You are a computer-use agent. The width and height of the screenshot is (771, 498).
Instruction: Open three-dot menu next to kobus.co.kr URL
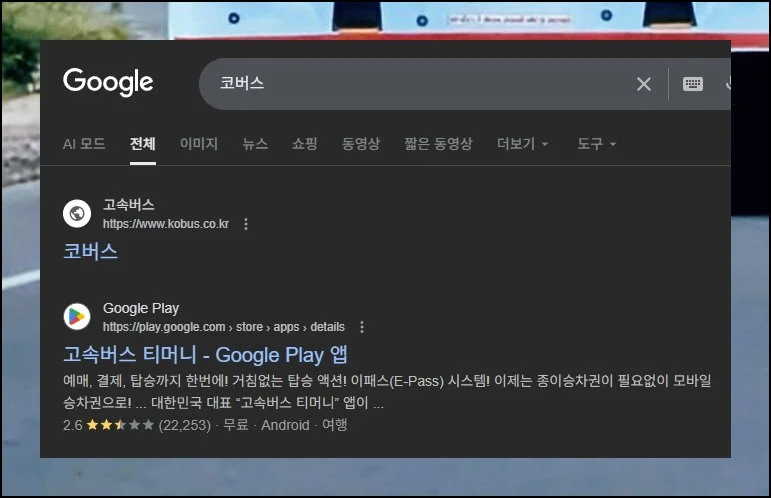pos(246,224)
